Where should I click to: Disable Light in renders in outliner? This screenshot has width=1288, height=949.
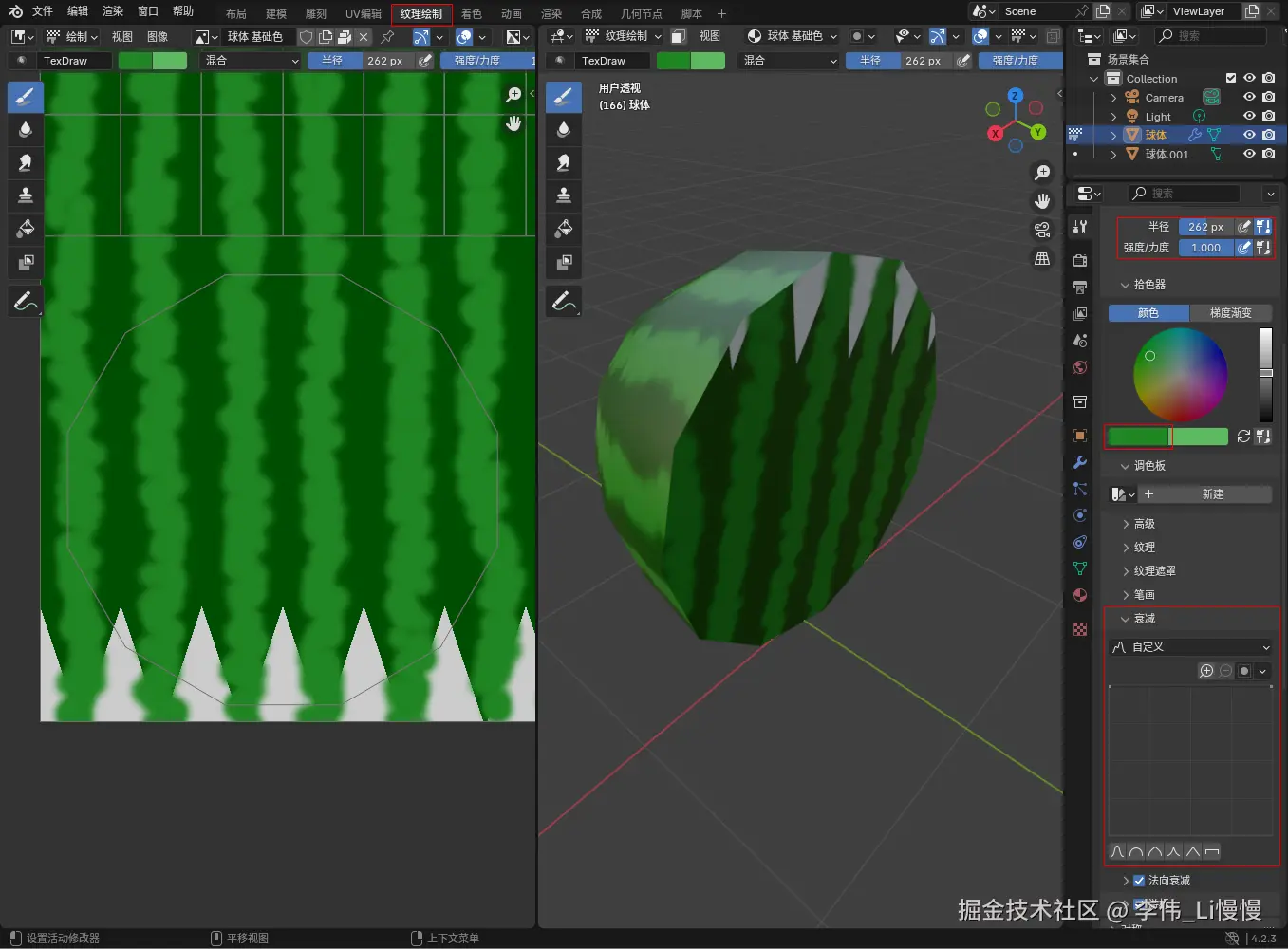1269,116
